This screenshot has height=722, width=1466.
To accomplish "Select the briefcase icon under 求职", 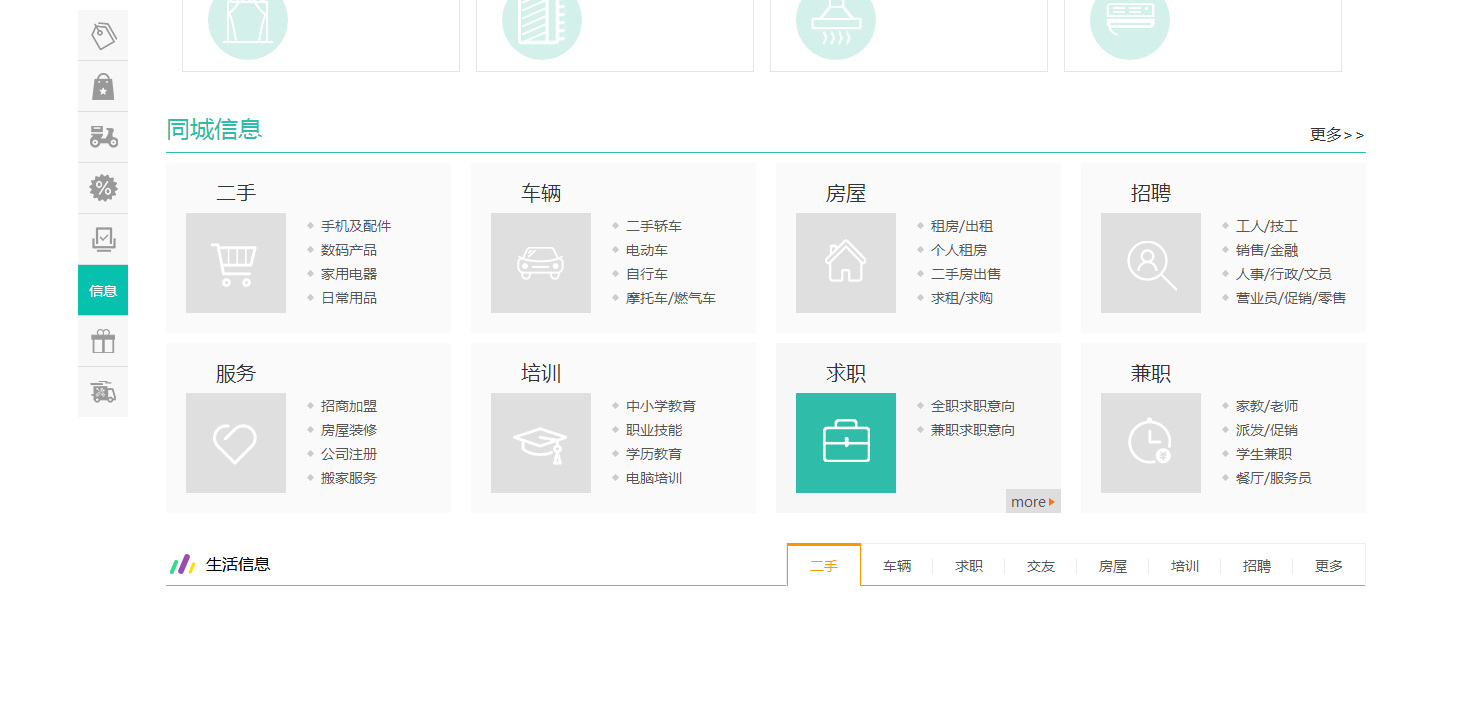I will [x=846, y=443].
